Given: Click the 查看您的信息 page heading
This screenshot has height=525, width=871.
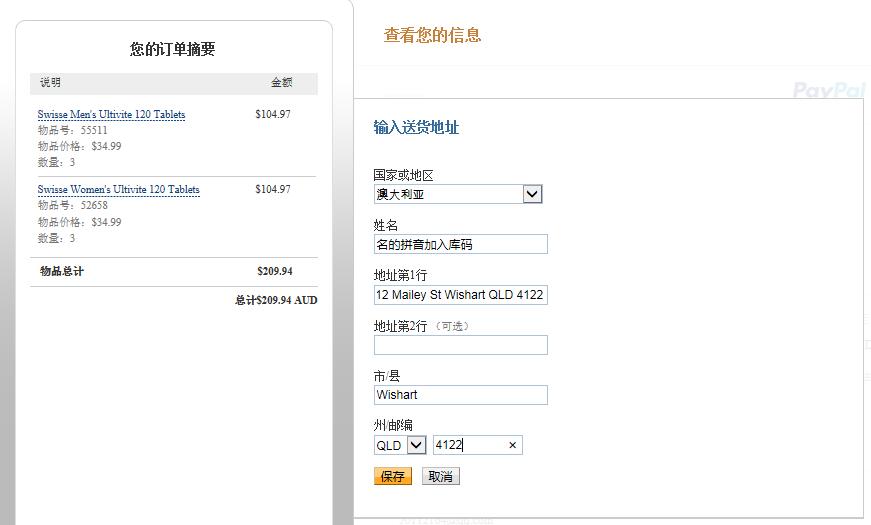Looking at the screenshot, I should [432, 35].
